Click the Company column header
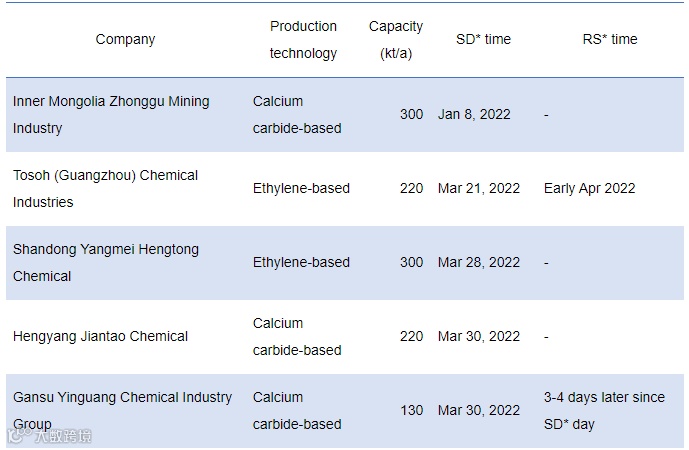689x450 pixels. [x=125, y=40]
